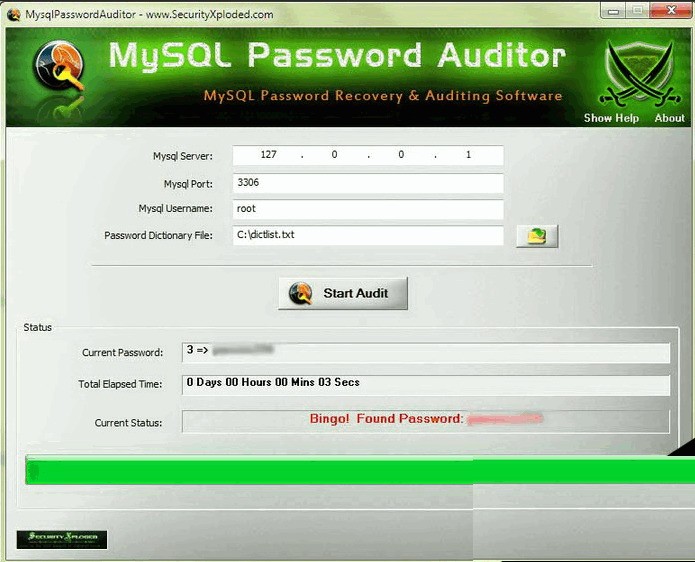
Task: Click the green audit progress bar
Action: click(x=360, y=470)
